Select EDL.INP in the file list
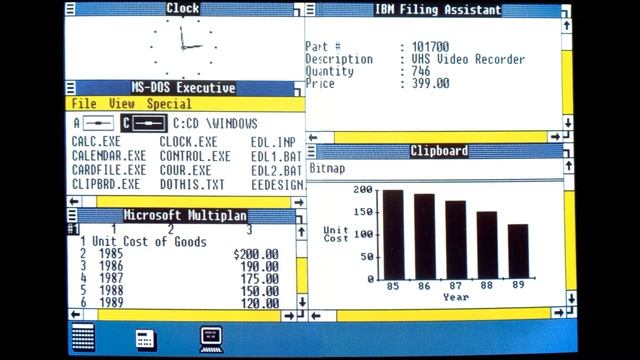 pyautogui.click(x=273, y=142)
